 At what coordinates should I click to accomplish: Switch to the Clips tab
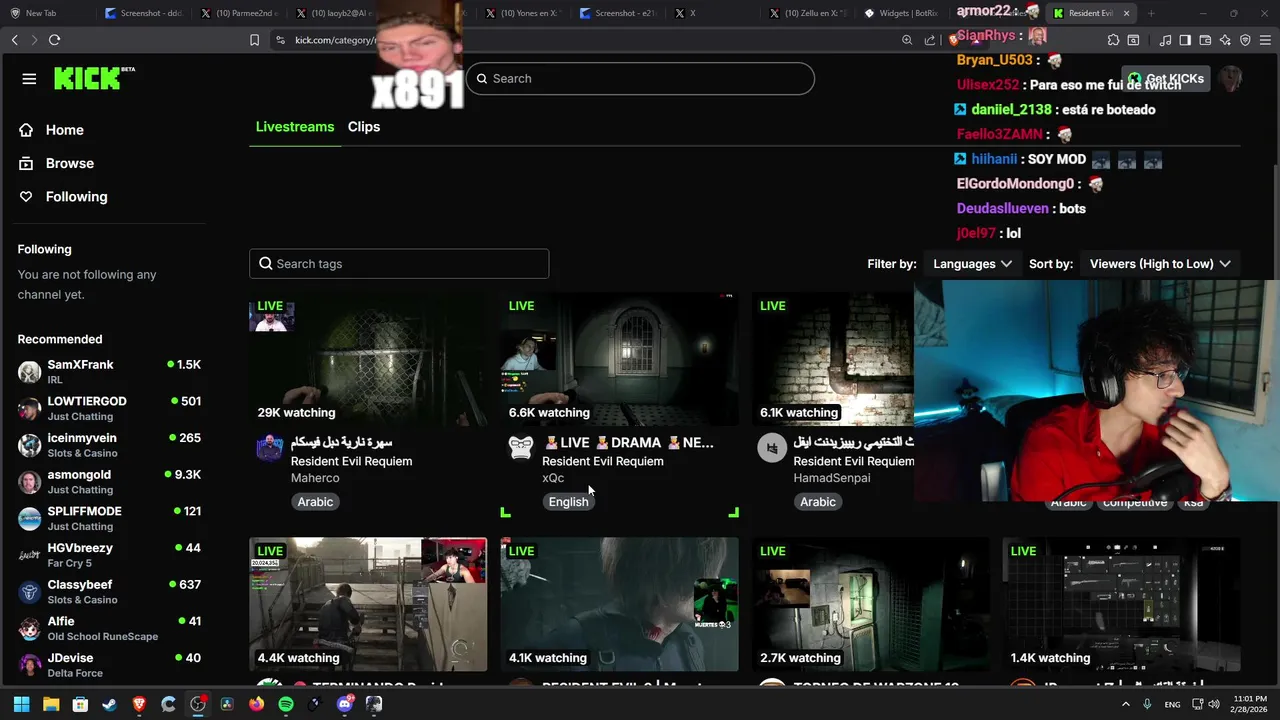pos(364,127)
